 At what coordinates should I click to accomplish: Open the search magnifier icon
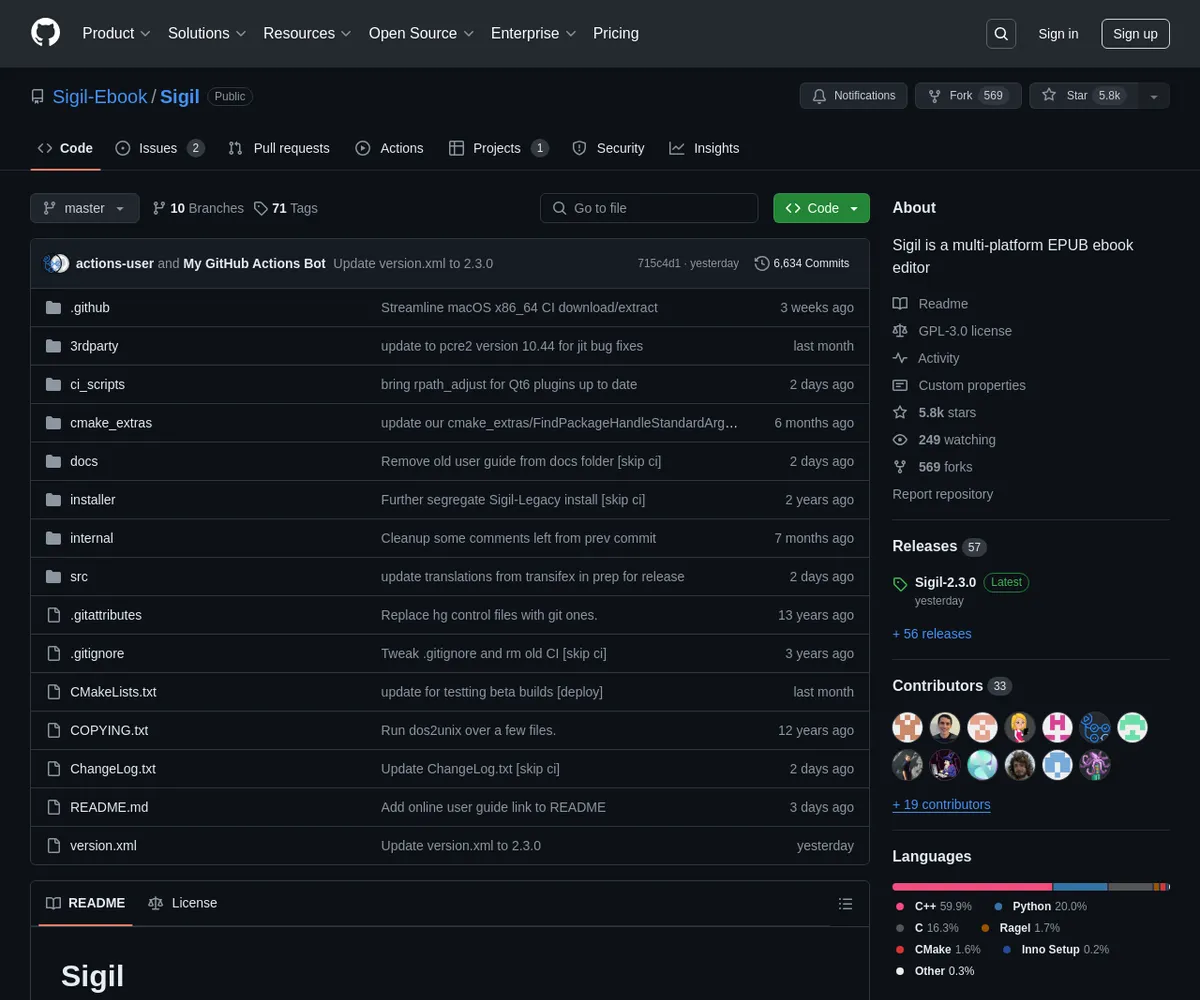click(1001, 34)
